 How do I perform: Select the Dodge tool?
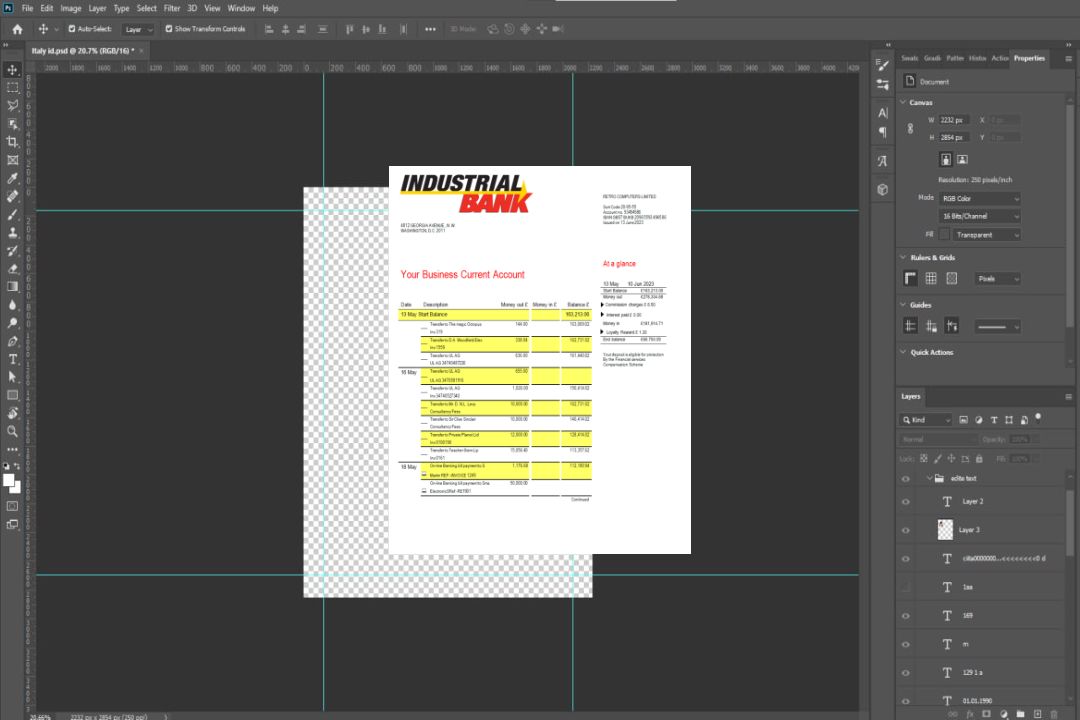coord(12,322)
